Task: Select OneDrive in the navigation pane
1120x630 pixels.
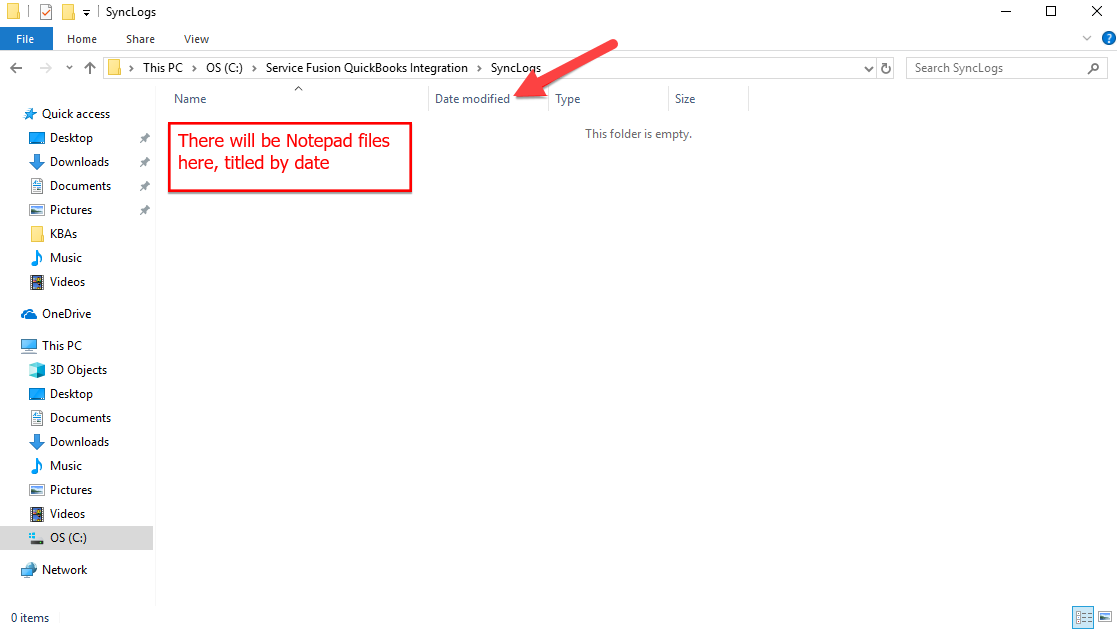Action: (66, 314)
